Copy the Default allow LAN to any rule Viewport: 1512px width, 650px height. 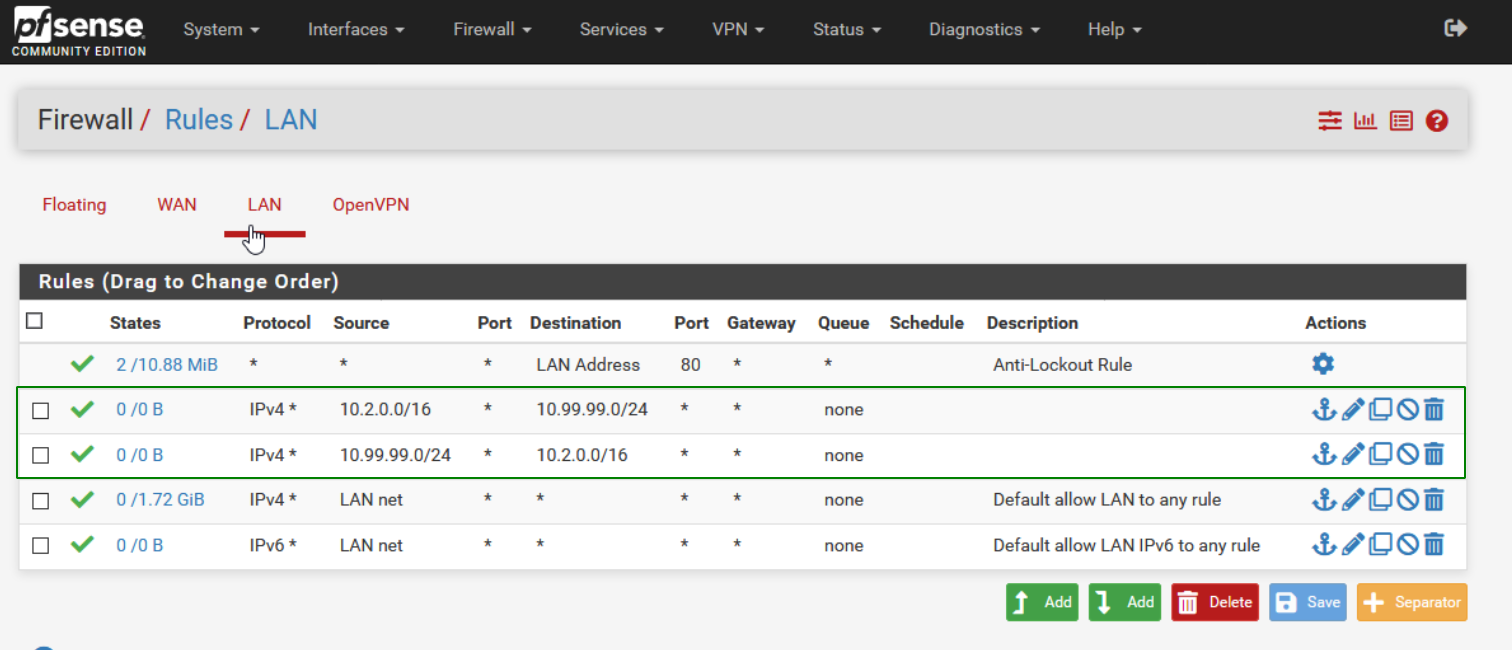coord(1380,499)
